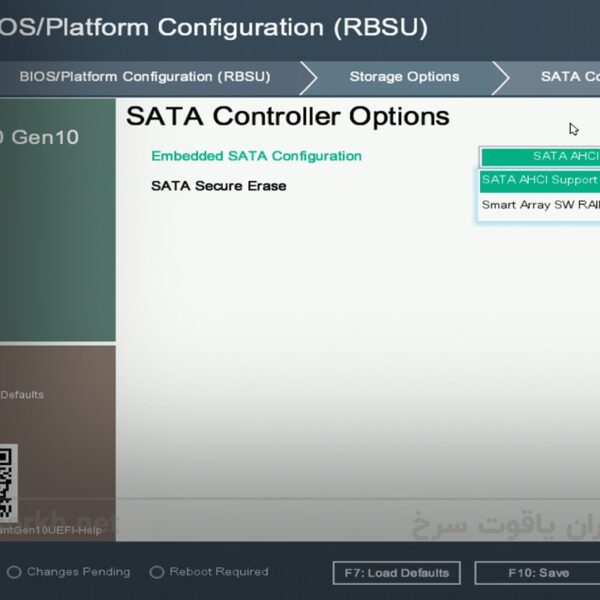Click the Changes Pending indicator circle
600x600 pixels.
(14, 573)
